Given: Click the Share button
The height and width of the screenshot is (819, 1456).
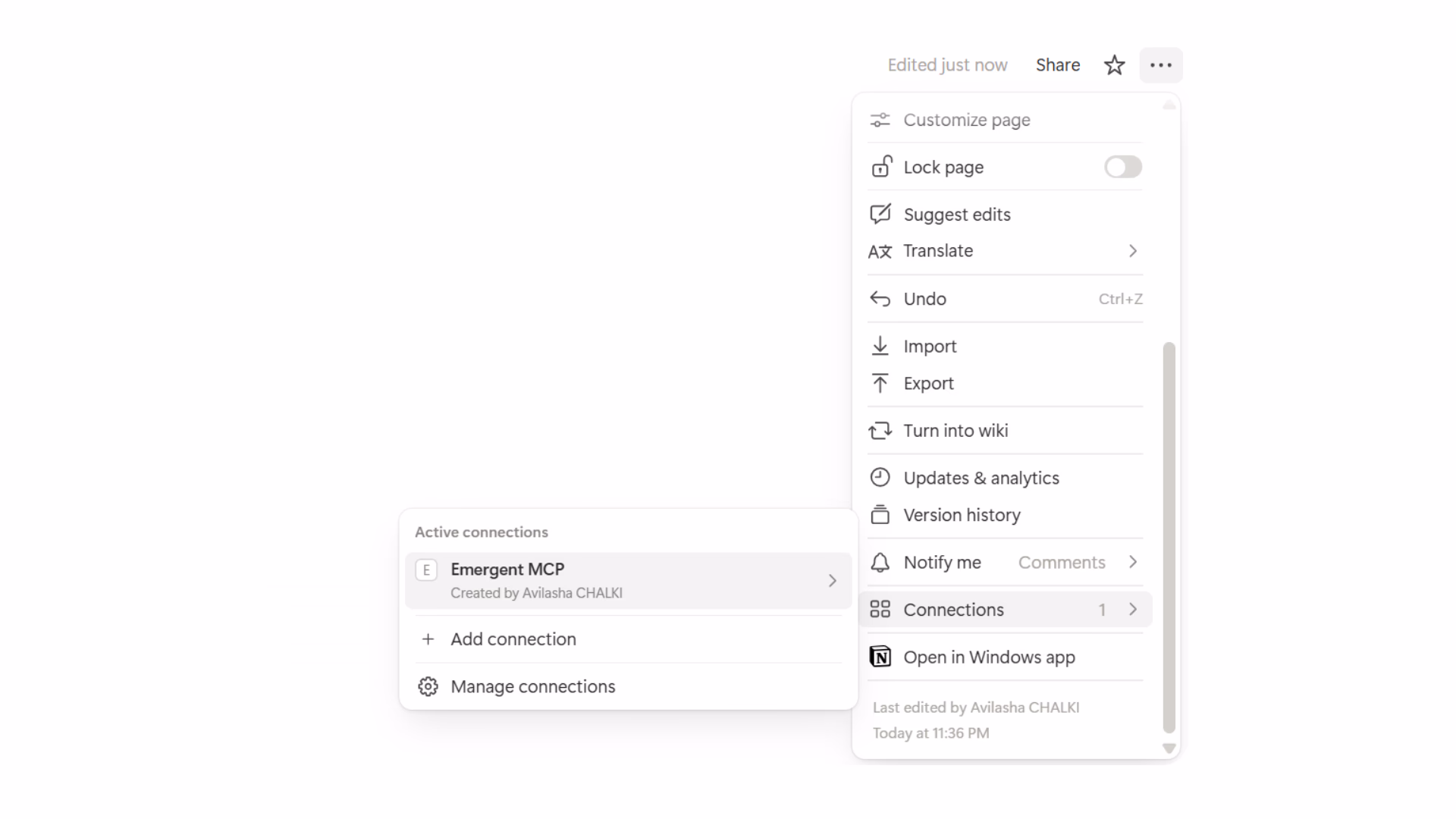Looking at the screenshot, I should [1058, 65].
